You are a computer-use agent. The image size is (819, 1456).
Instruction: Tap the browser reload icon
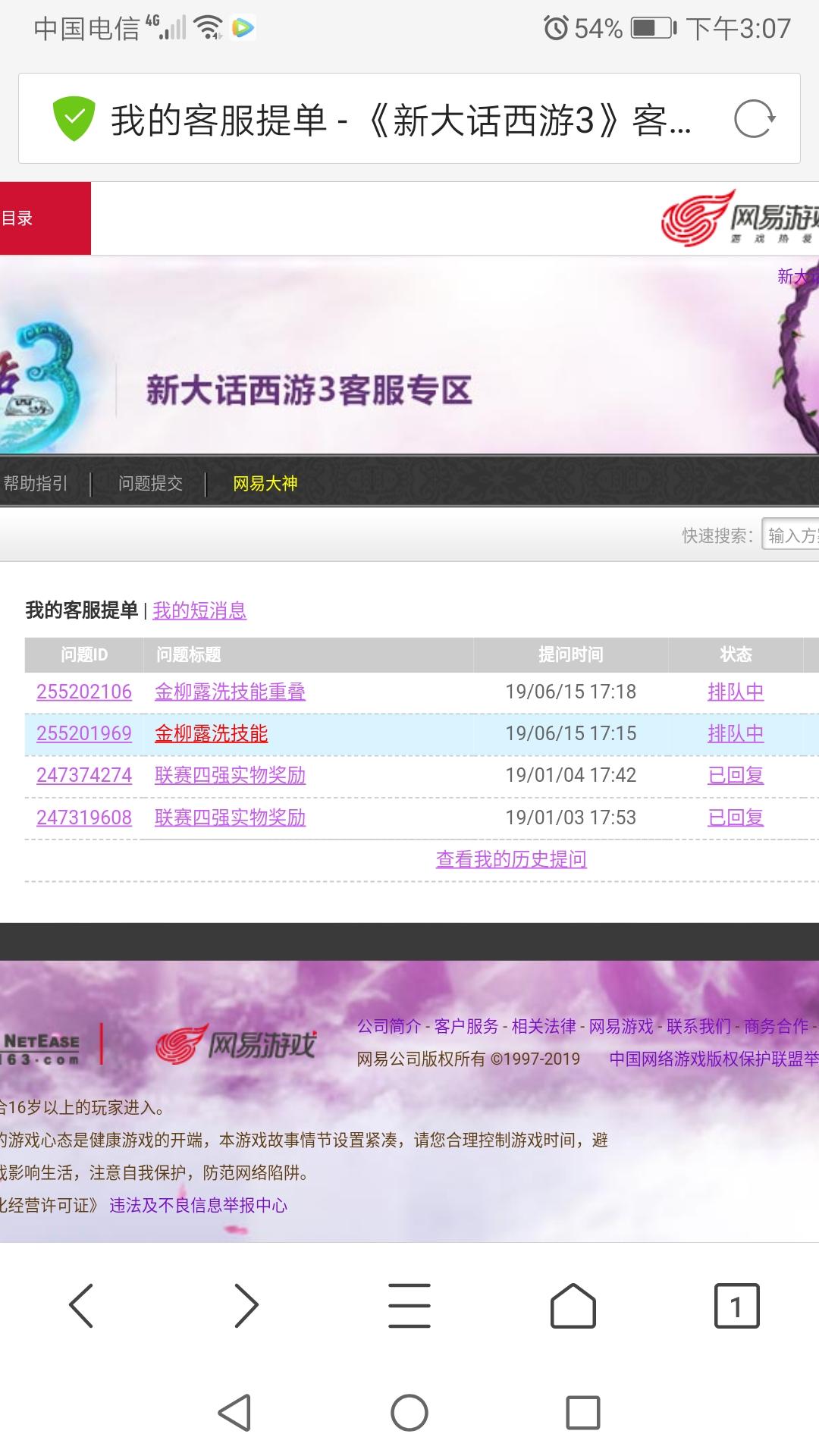pyautogui.click(x=754, y=119)
